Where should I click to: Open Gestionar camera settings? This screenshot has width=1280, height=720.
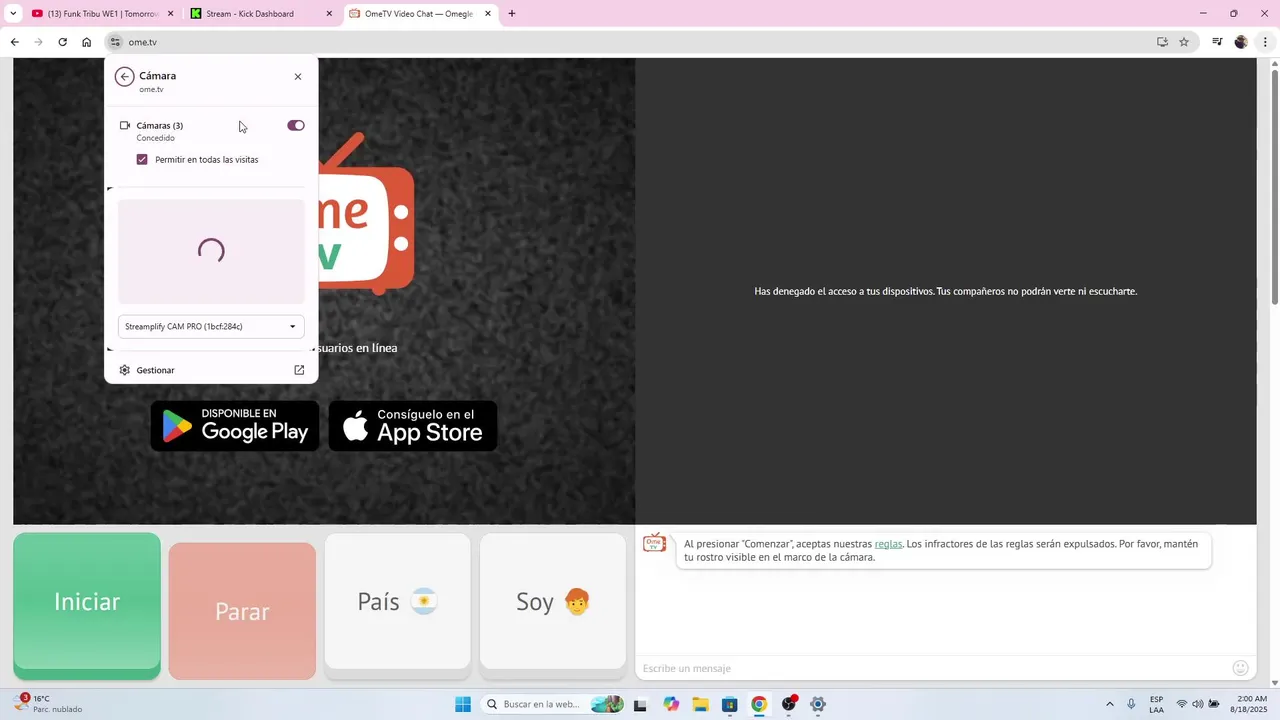(211, 370)
